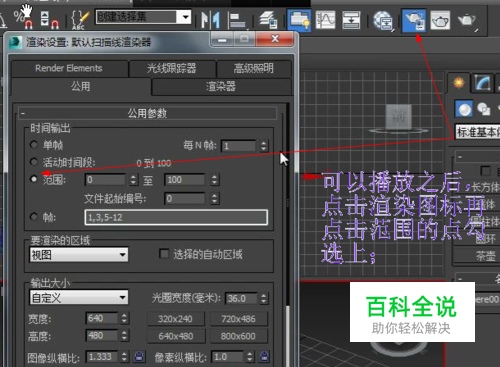500x367 pixels.
Task: Select the 活动时间段 radio button
Action: (34, 162)
